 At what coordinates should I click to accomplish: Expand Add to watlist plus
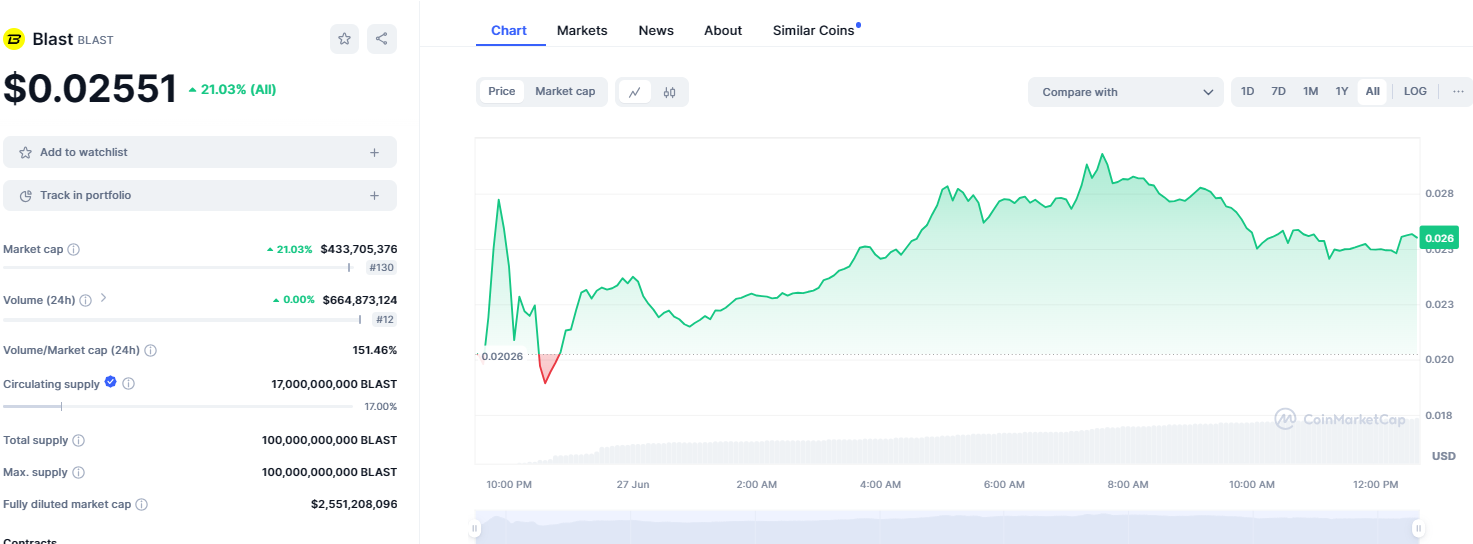(x=374, y=152)
